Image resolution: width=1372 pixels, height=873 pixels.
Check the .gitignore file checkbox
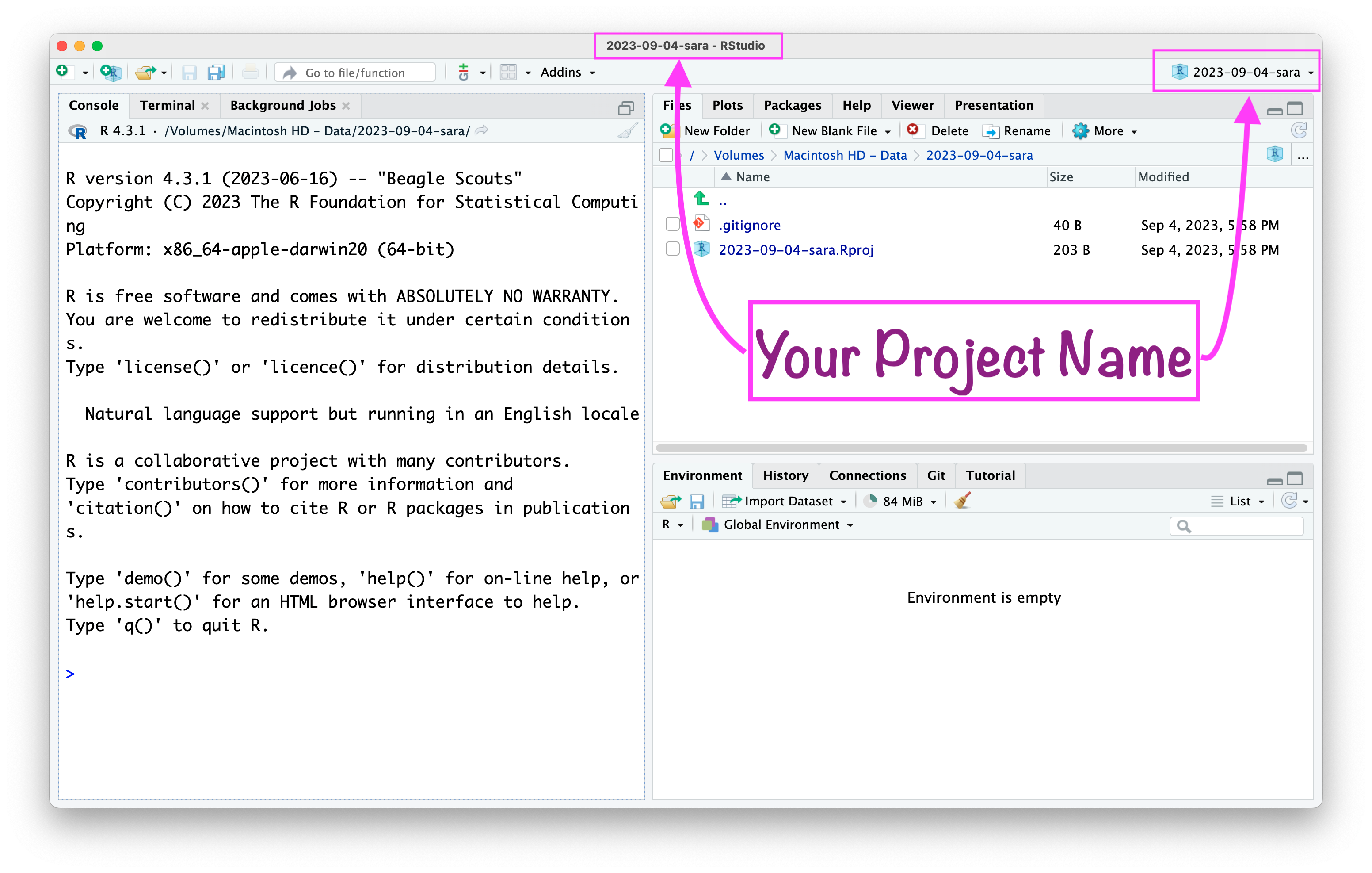(x=672, y=225)
